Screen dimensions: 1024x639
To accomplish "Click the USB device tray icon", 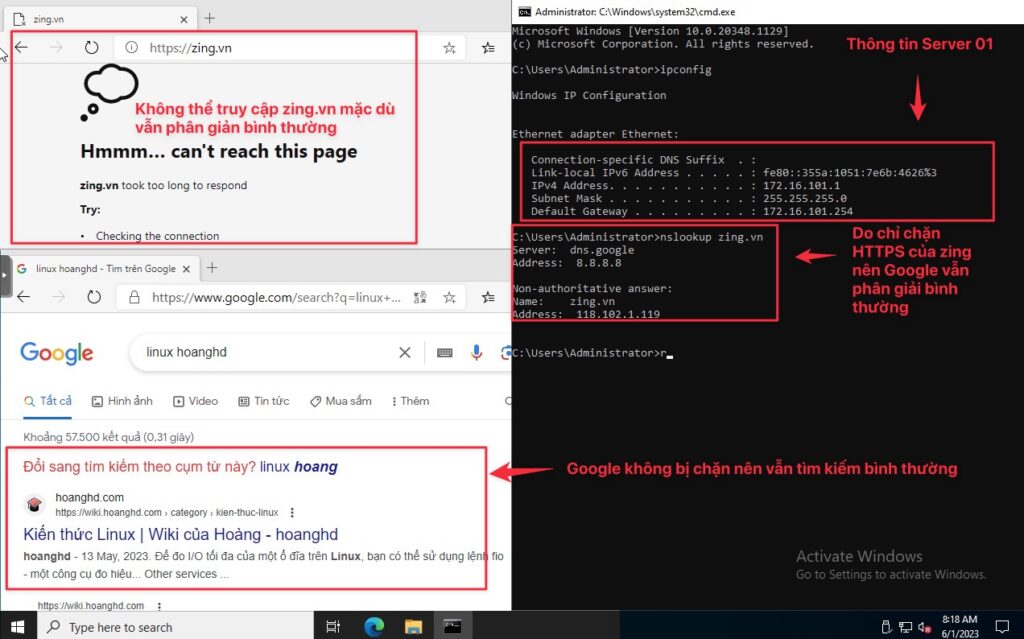I will [x=886, y=627].
